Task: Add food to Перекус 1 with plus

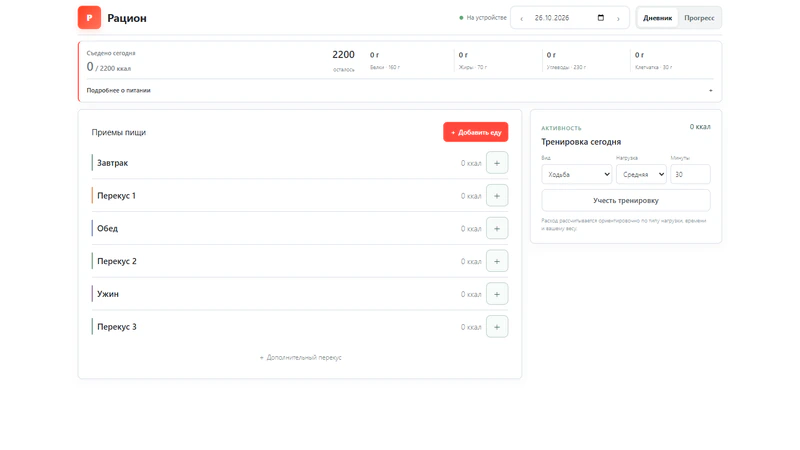Action: pos(497,196)
